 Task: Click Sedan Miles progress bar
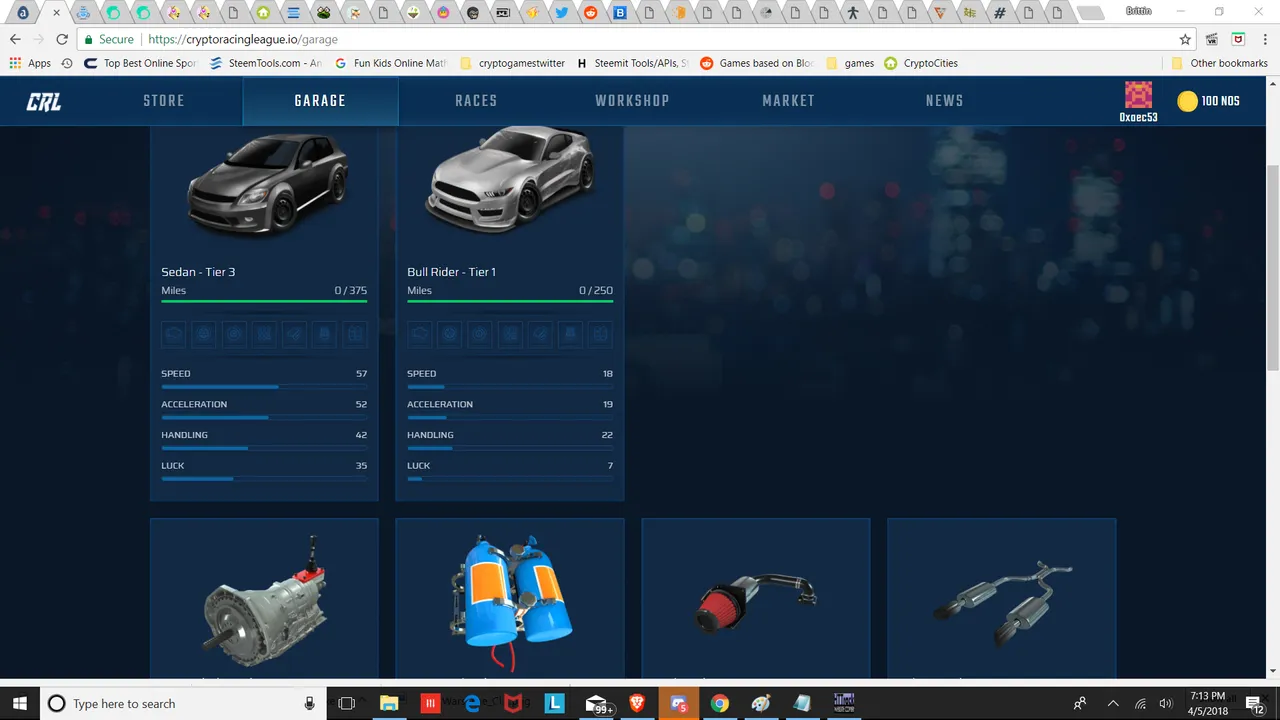pos(264,300)
